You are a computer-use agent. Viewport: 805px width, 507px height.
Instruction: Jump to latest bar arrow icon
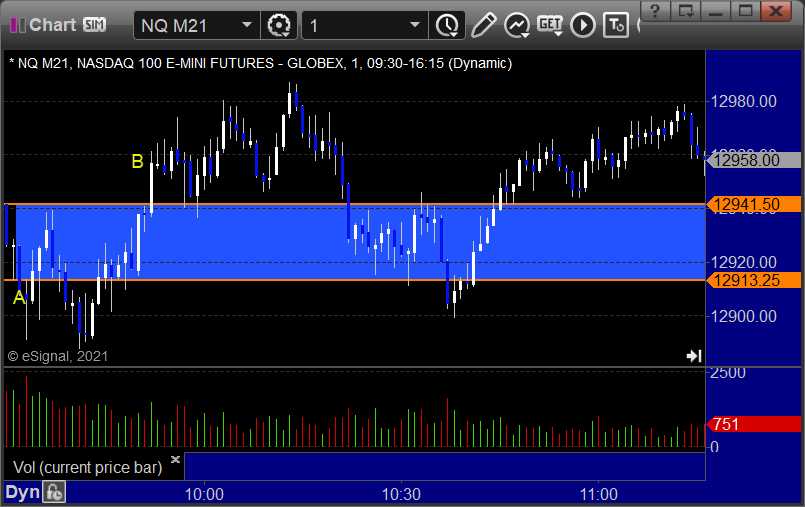[x=694, y=356]
